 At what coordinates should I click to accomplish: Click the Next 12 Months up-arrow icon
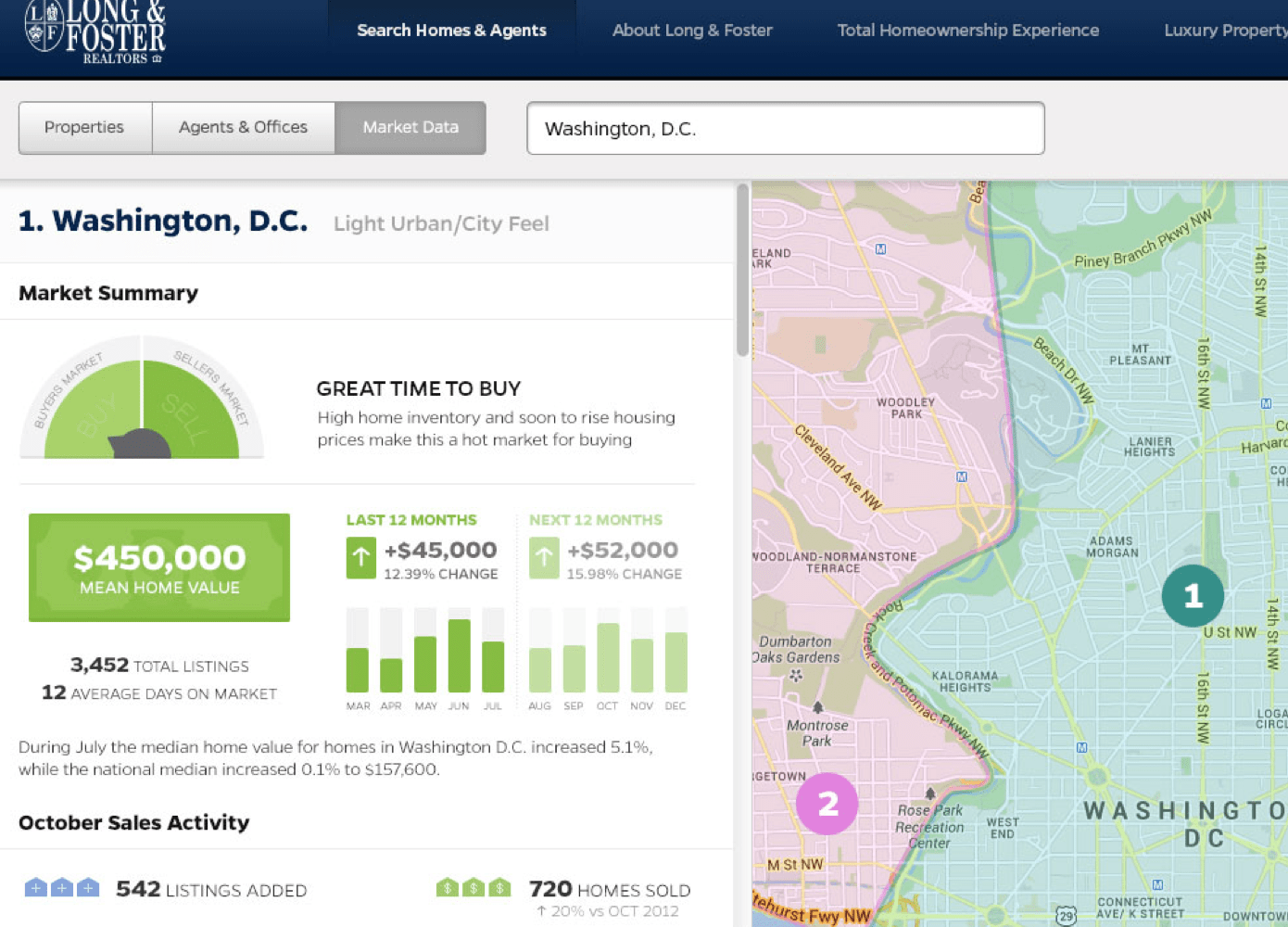[x=544, y=558]
